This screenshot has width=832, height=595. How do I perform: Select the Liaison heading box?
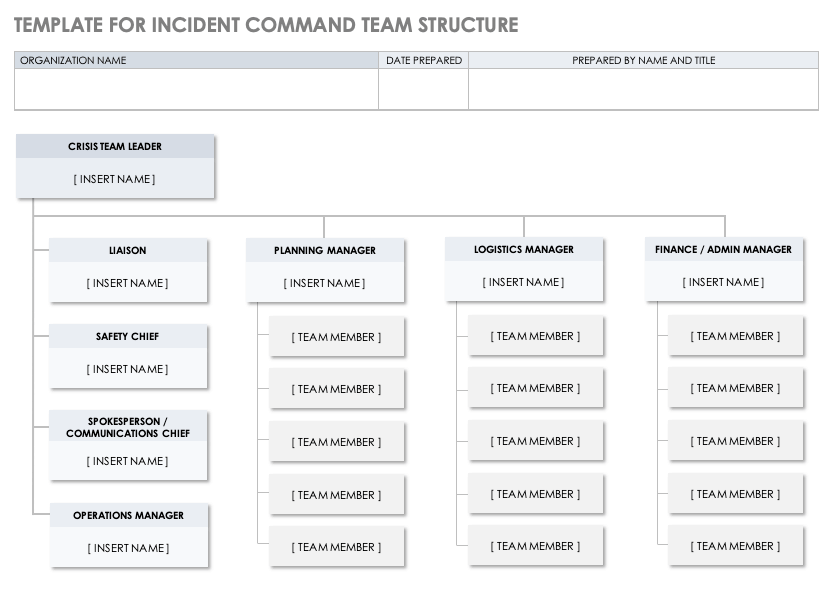tap(128, 251)
